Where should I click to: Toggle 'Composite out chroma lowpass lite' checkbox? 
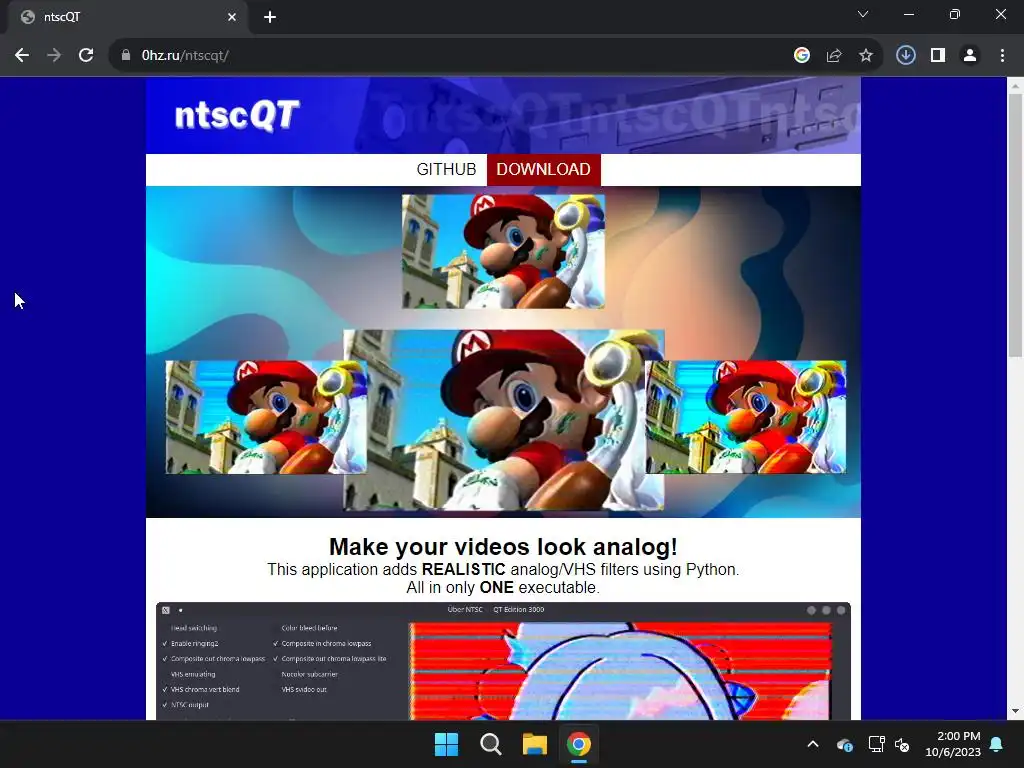click(330, 659)
